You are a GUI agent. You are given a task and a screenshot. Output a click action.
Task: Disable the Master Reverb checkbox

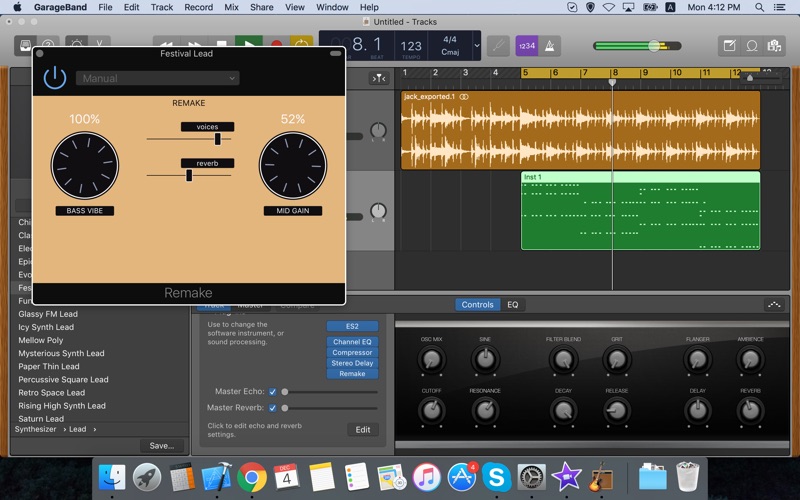(272, 408)
